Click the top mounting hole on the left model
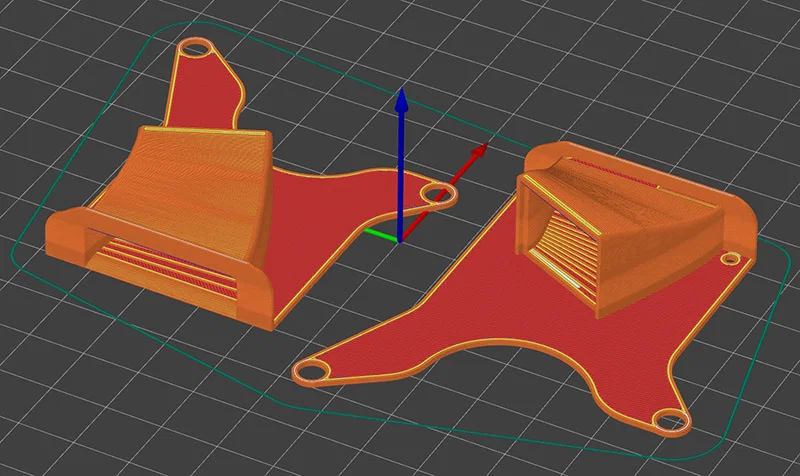 (196, 48)
